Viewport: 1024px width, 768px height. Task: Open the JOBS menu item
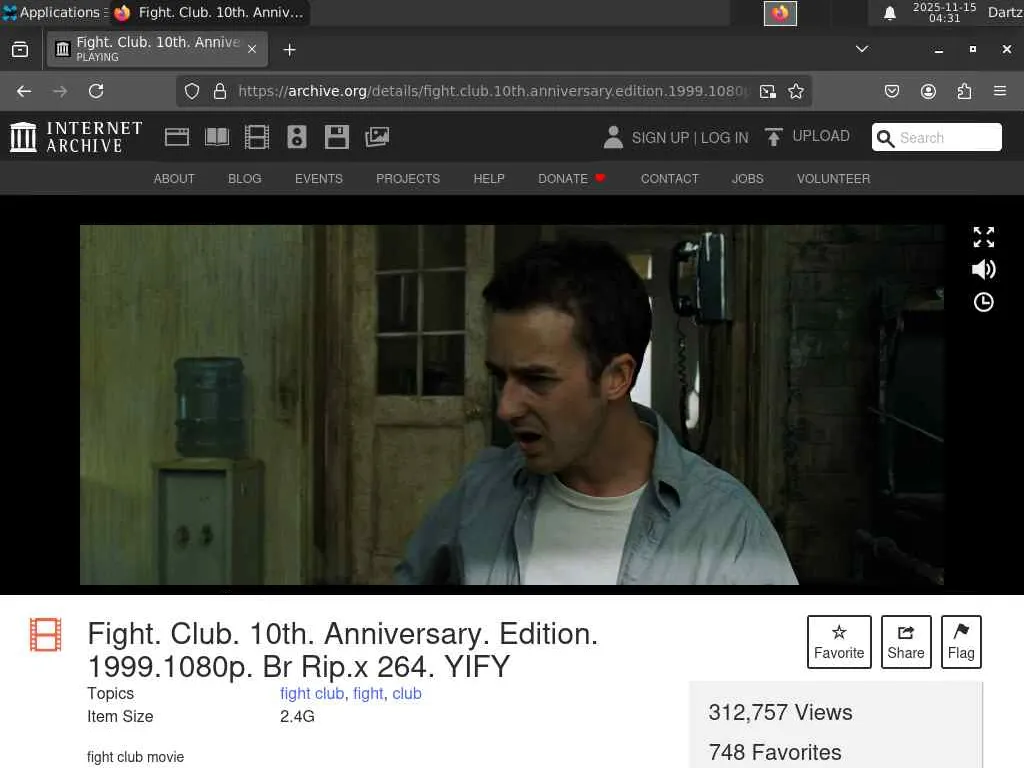[748, 178]
